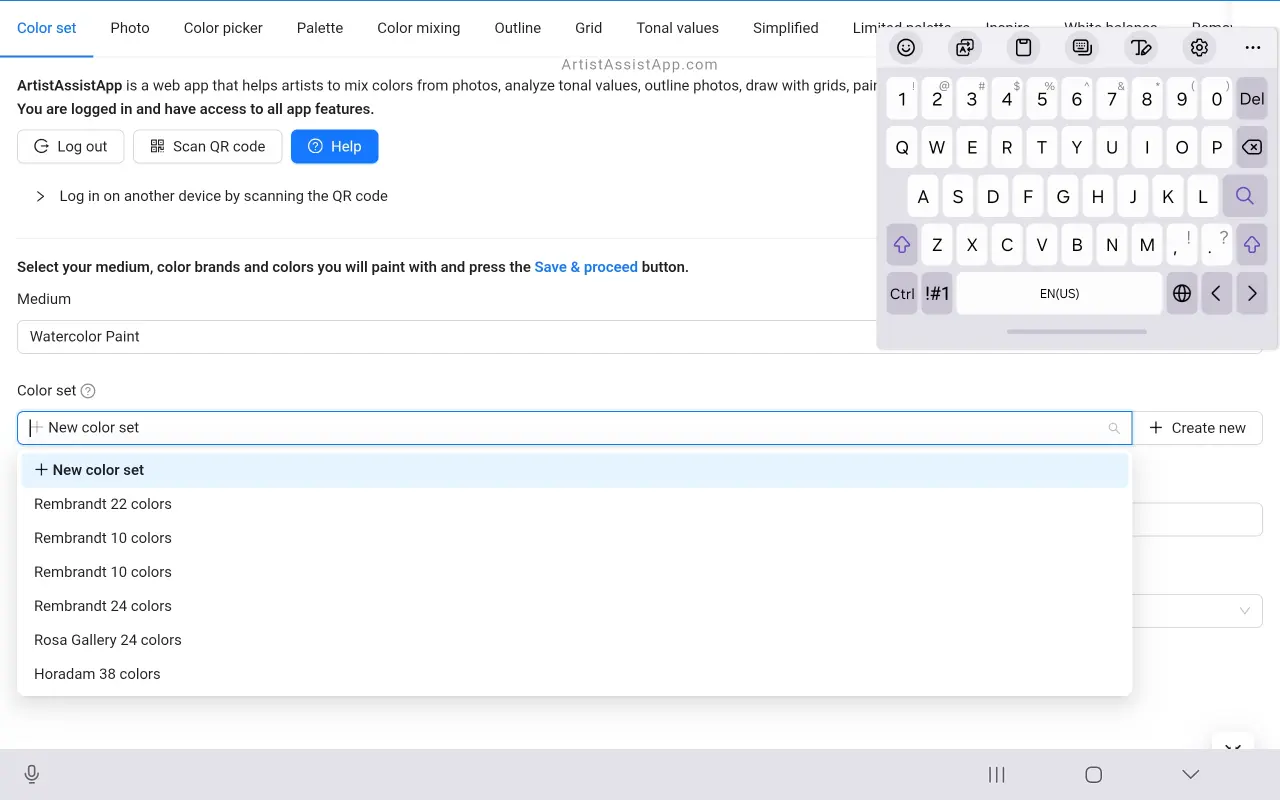Click the search icon in color set field
Viewport: 1280px width, 800px height.
point(1114,428)
